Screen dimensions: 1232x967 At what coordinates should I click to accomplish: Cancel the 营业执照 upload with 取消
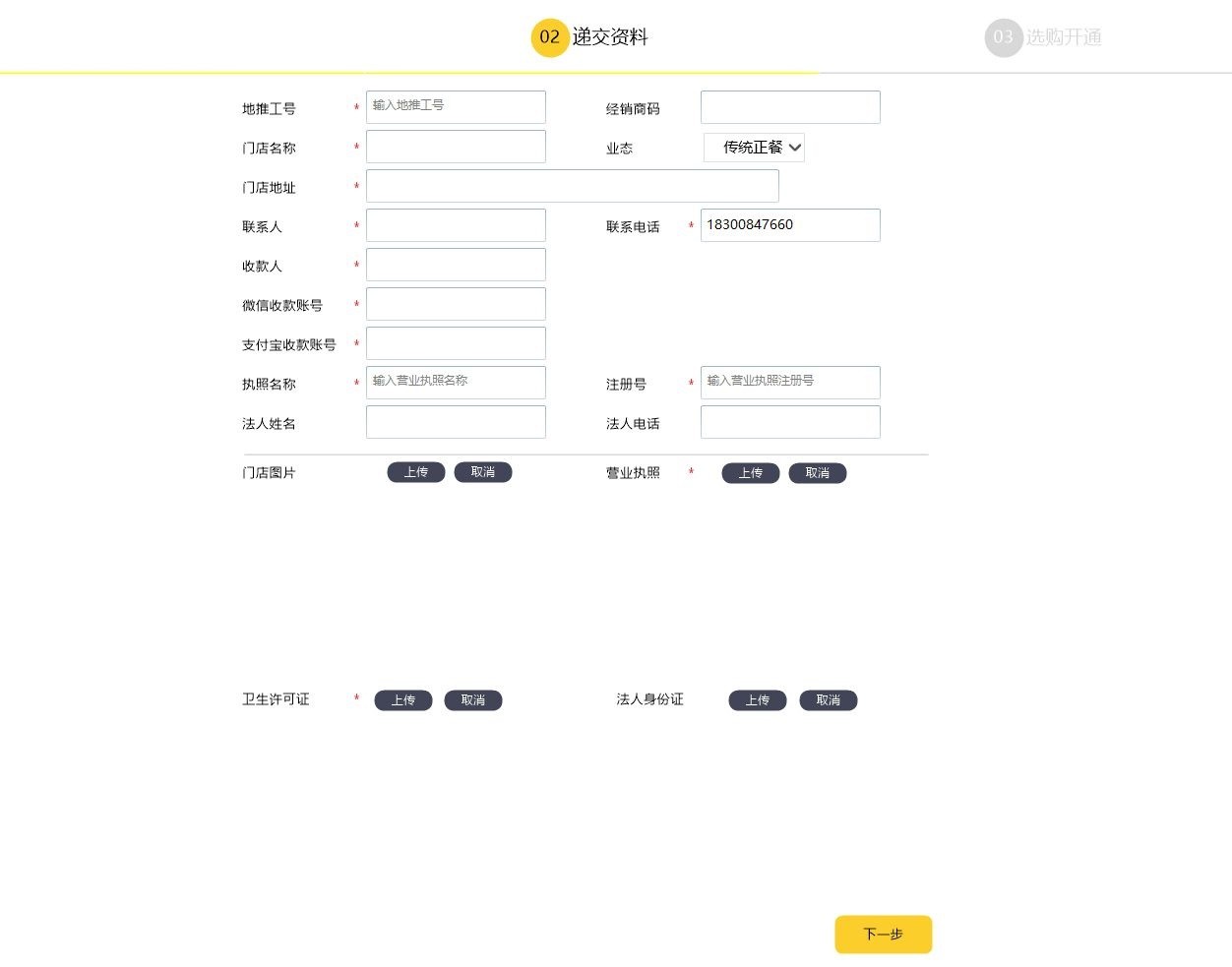(818, 473)
